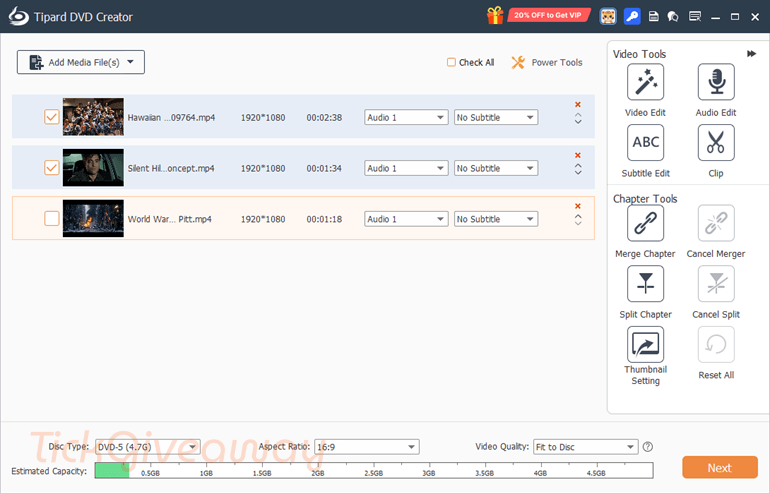Viewport: 770px width, 494px height.
Task: Uncheck the Silent Hil...oncept.mp4 checkbox
Action: point(52,168)
